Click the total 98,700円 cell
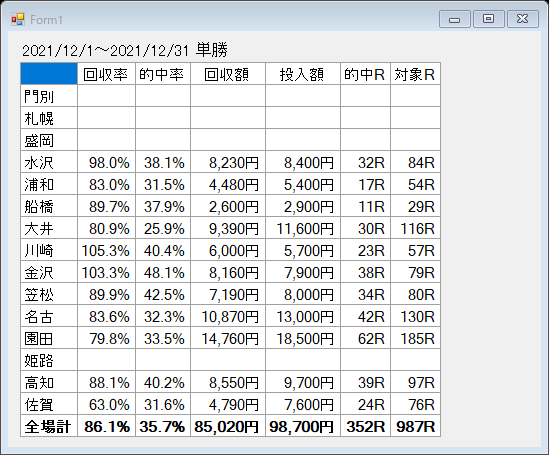The height and width of the screenshot is (455, 549). pos(303,426)
